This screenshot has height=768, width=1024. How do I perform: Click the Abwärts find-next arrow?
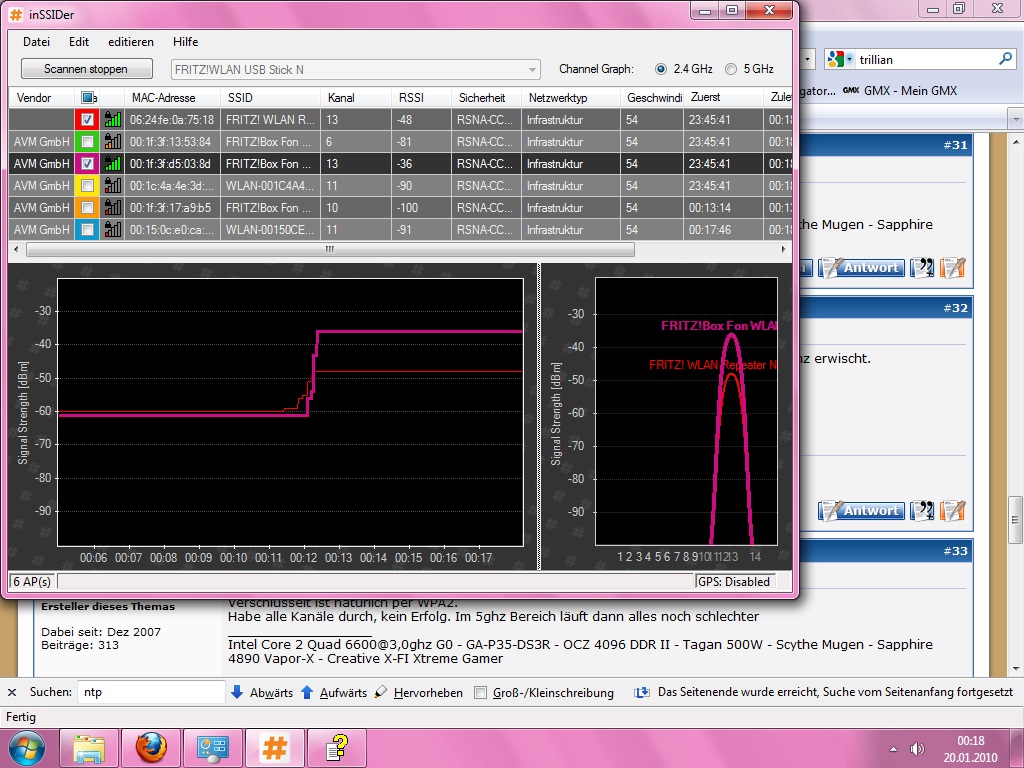(x=237, y=692)
